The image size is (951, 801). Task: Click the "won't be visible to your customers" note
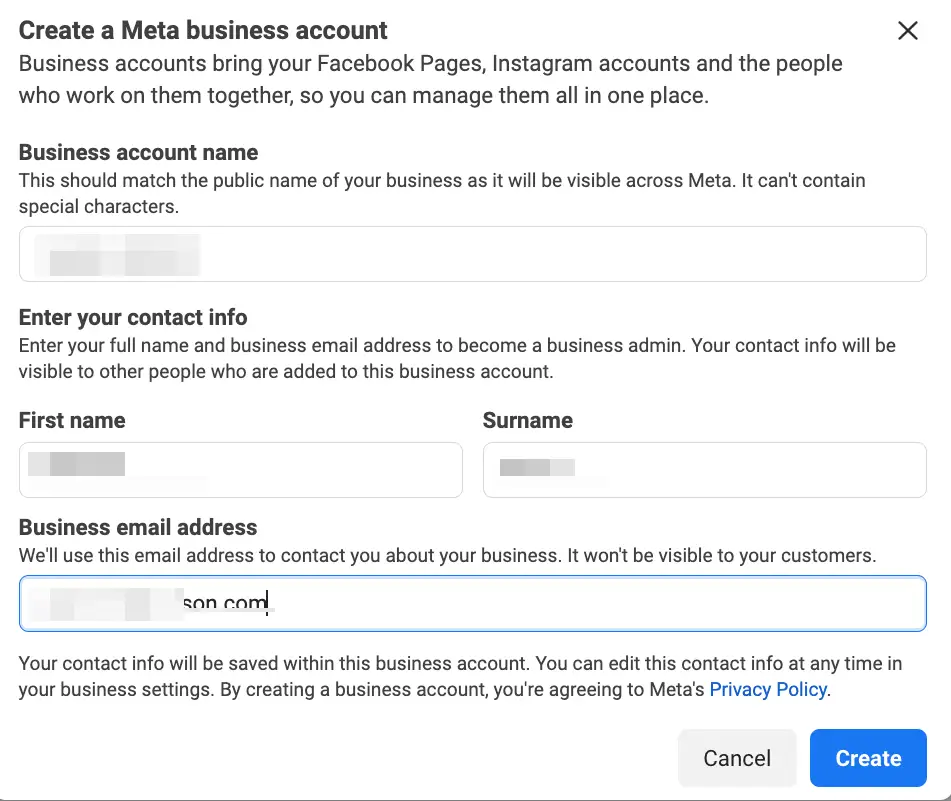click(720, 555)
